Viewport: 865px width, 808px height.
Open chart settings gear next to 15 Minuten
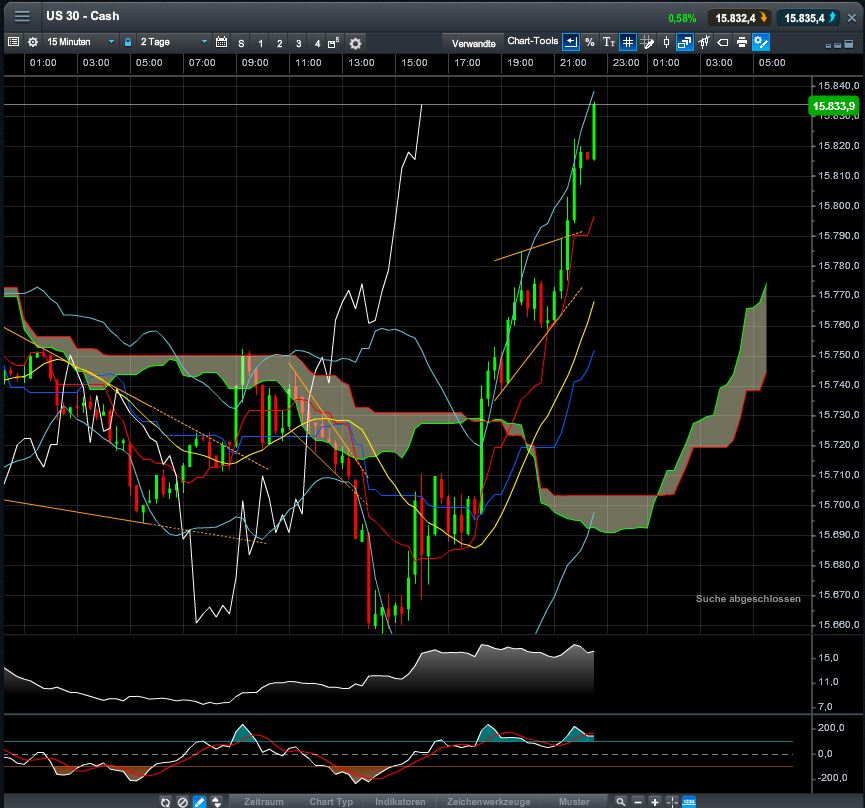point(33,42)
